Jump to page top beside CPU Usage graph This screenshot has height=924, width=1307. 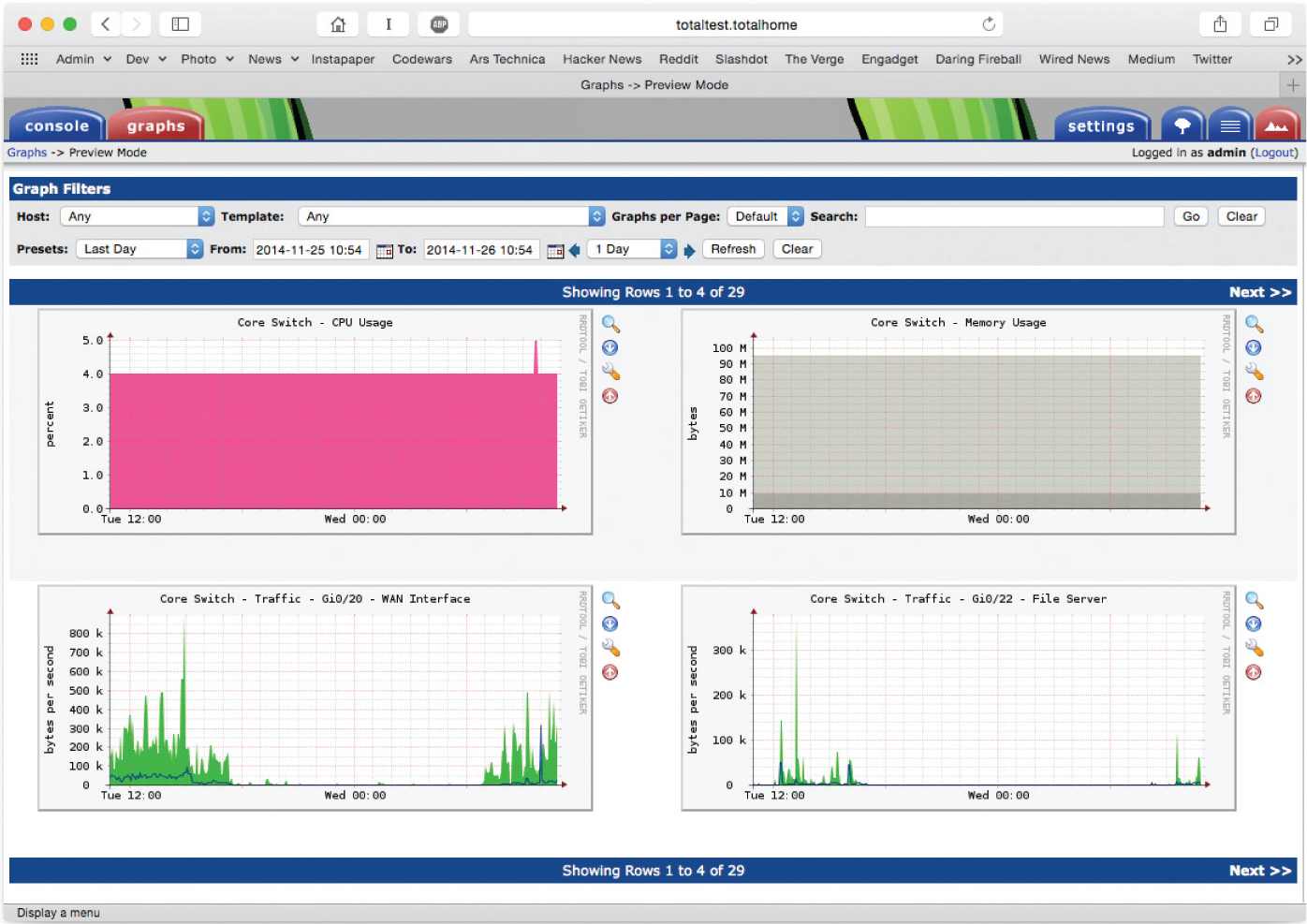point(609,396)
